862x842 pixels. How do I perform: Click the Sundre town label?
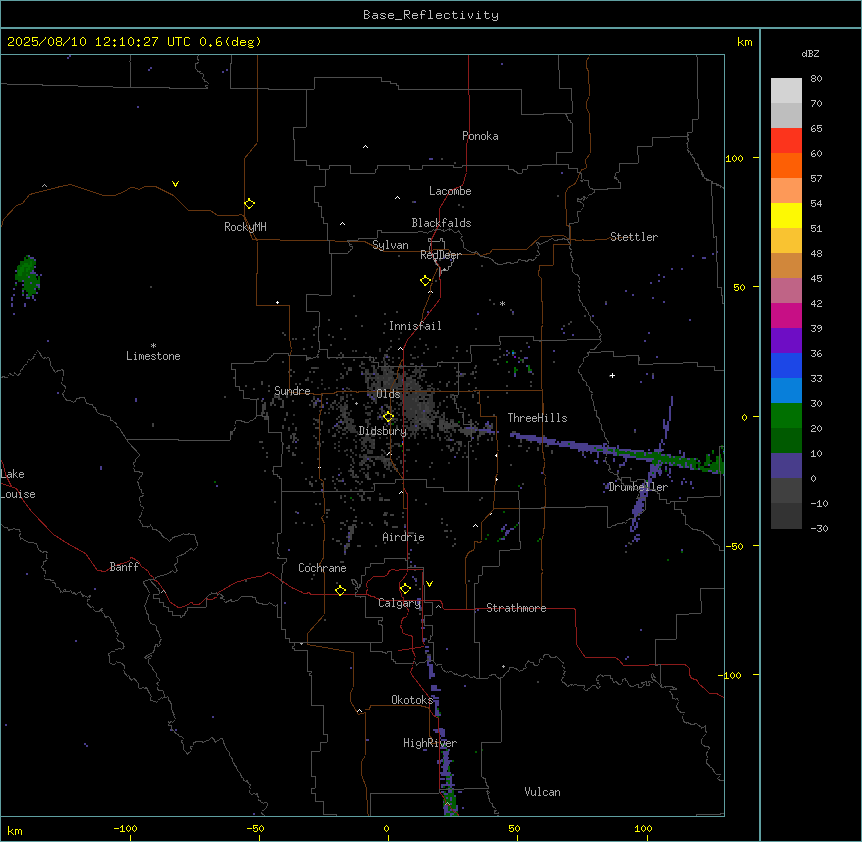tap(292, 391)
